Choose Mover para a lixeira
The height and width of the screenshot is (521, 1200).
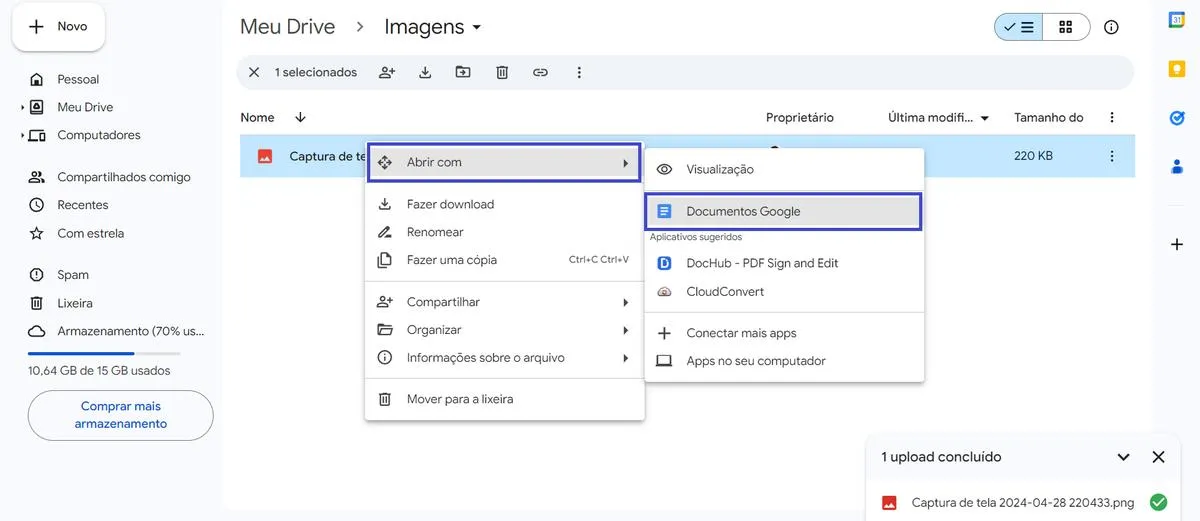click(504, 399)
